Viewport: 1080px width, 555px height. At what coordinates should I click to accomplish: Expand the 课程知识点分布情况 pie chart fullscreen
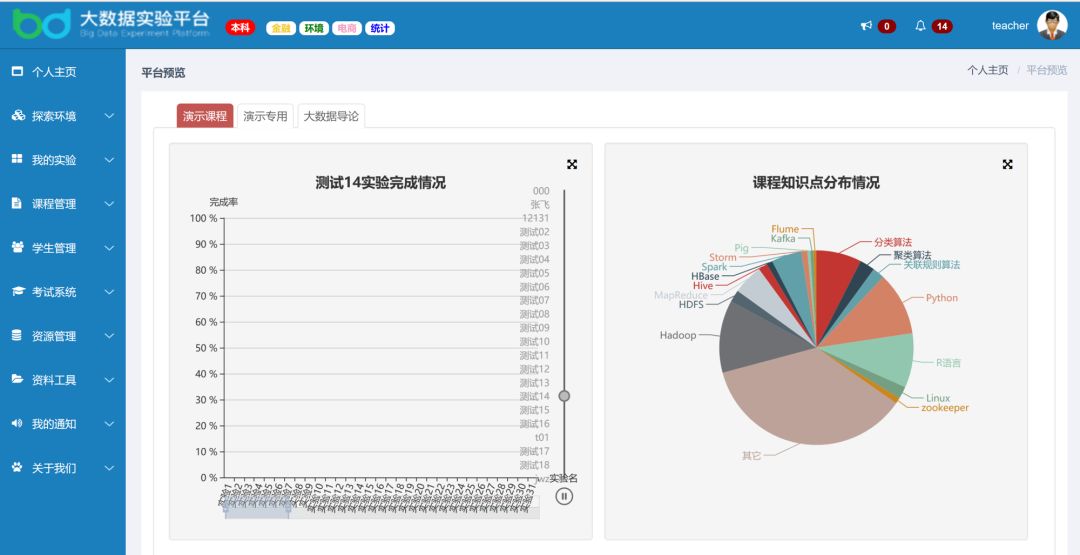(1008, 164)
